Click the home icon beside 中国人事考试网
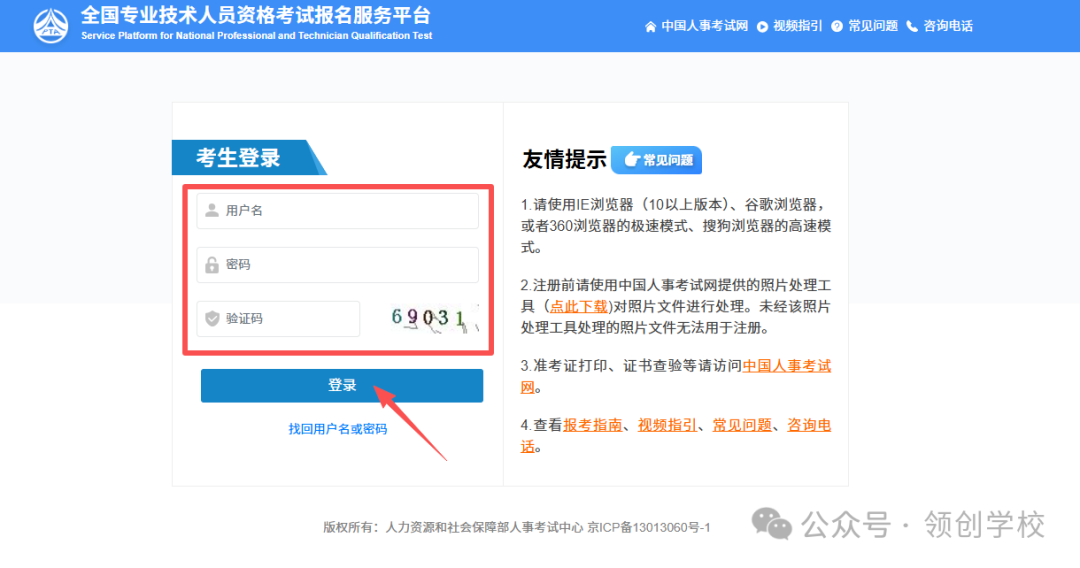The image size is (1080, 568). 650,27
